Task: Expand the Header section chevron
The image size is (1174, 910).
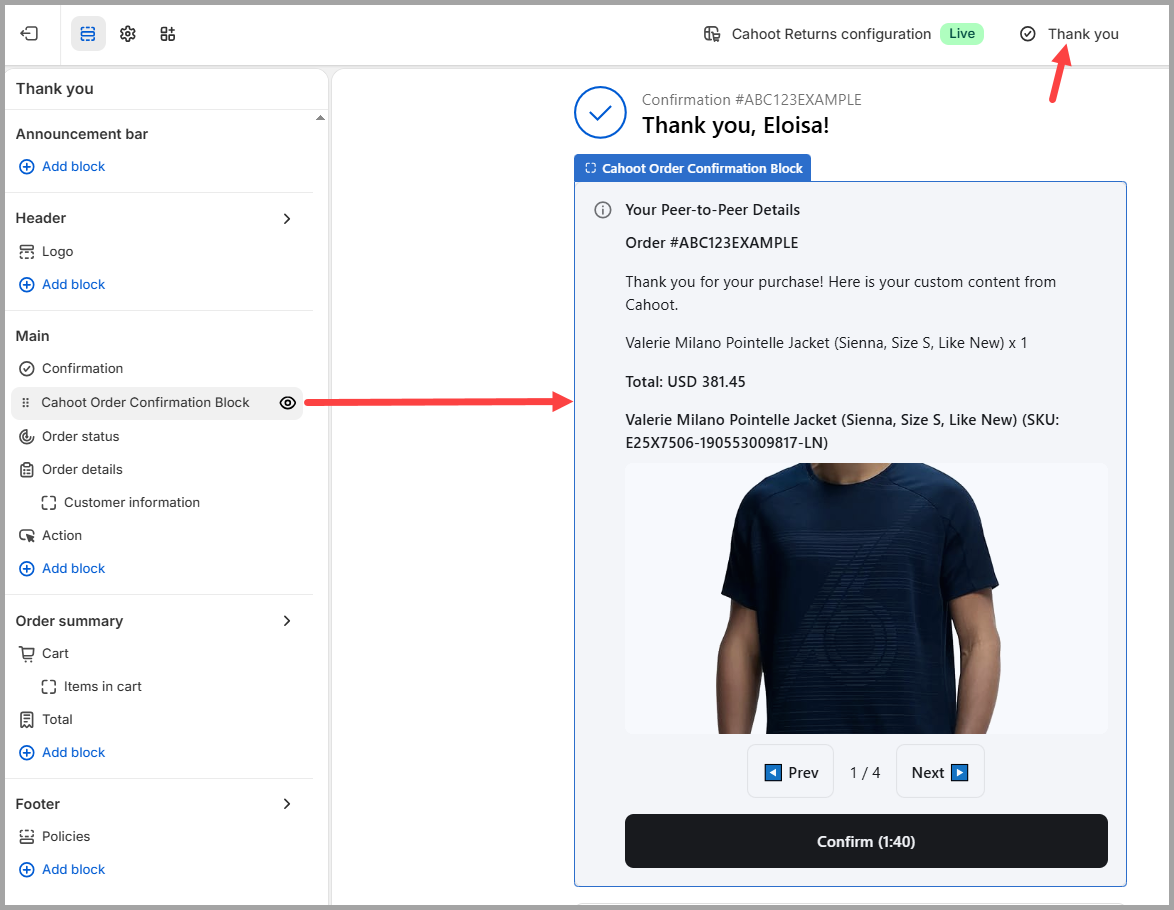Action: [287, 219]
